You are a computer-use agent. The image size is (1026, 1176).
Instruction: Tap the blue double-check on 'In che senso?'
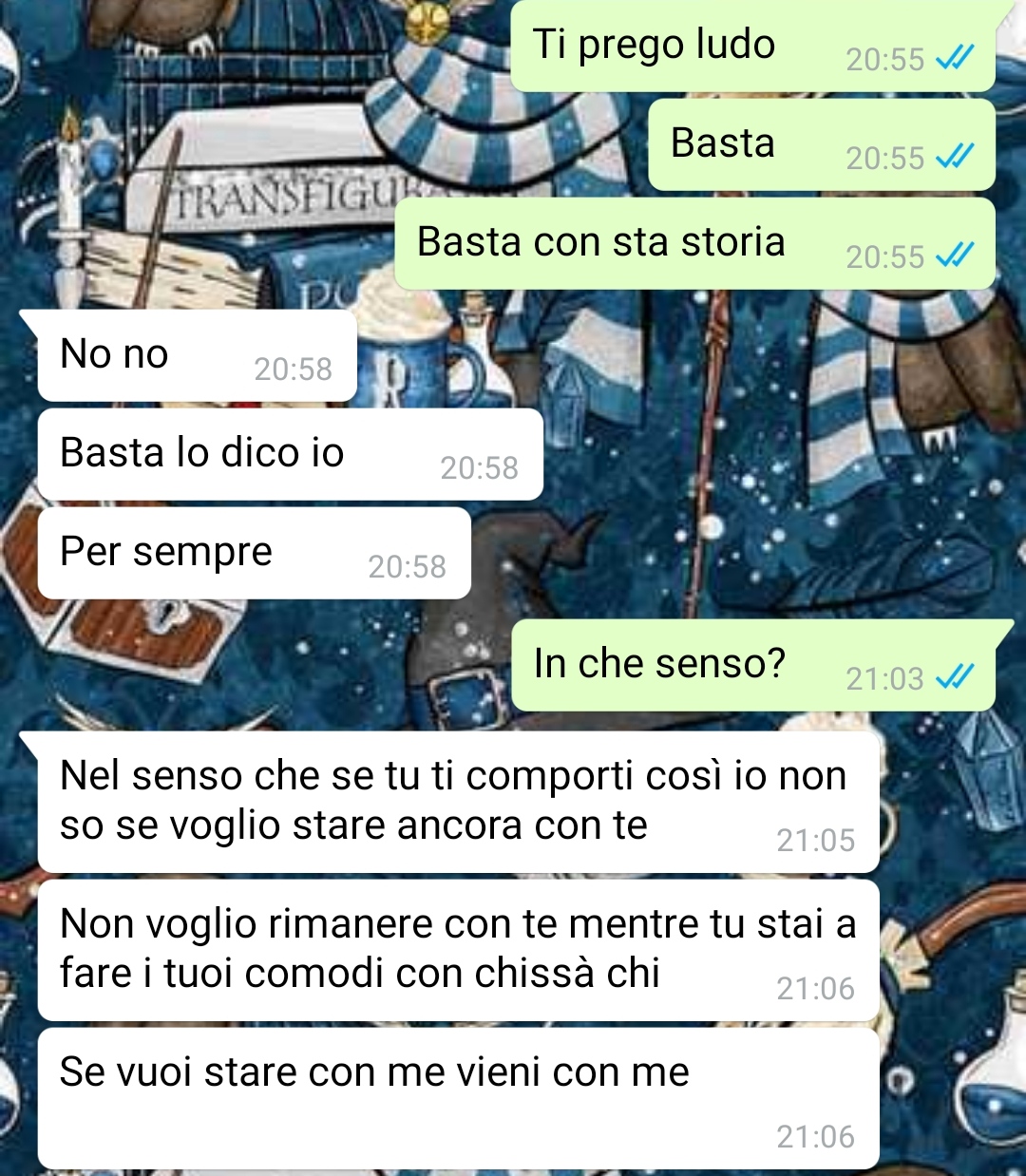(955, 678)
